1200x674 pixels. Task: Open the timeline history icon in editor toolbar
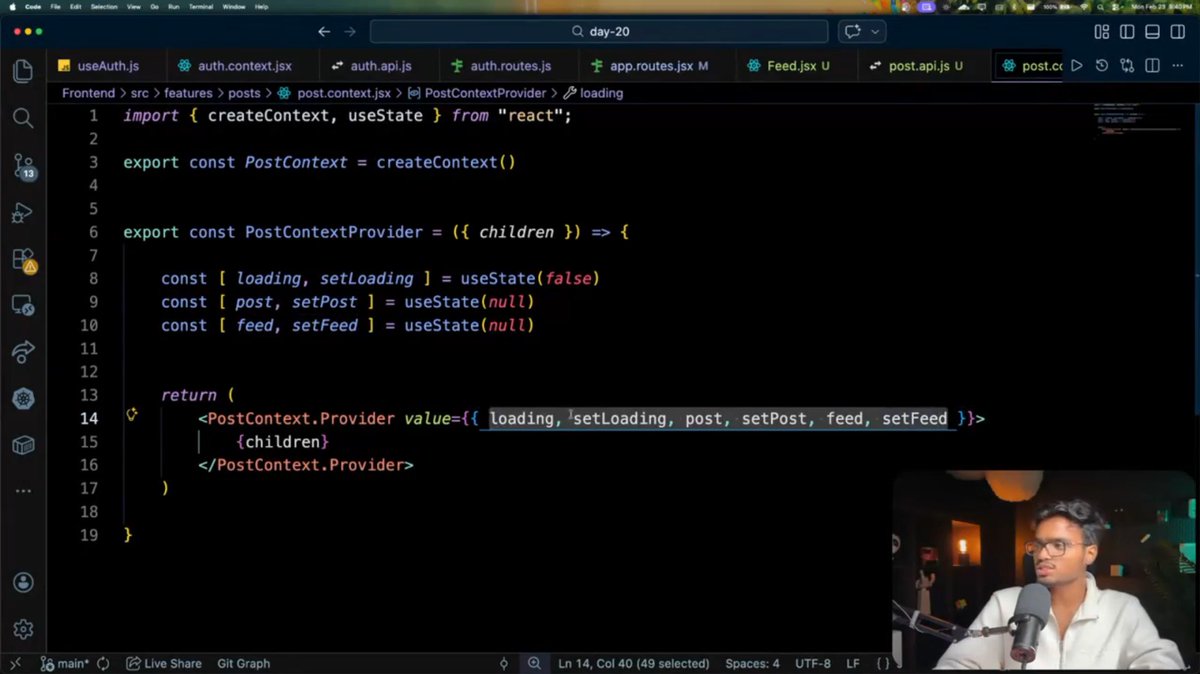(1102, 66)
